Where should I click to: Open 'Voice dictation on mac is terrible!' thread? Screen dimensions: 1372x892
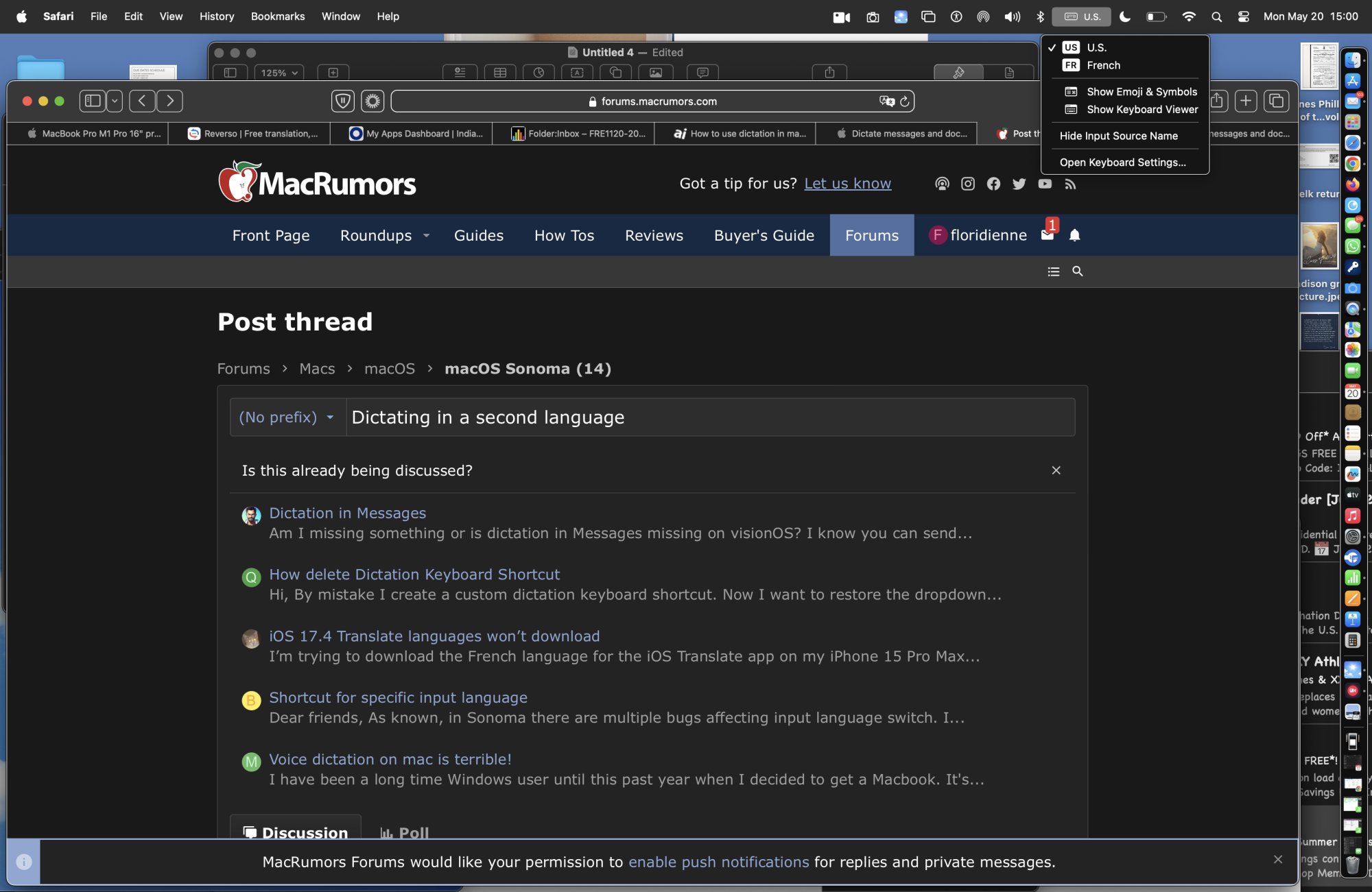click(x=390, y=759)
